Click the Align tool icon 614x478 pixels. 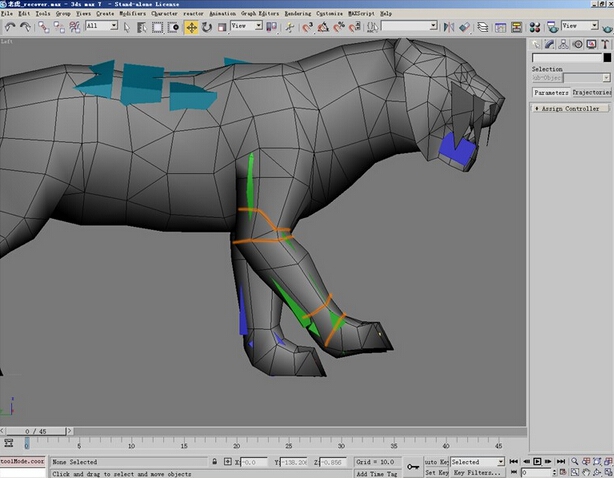click(x=464, y=27)
